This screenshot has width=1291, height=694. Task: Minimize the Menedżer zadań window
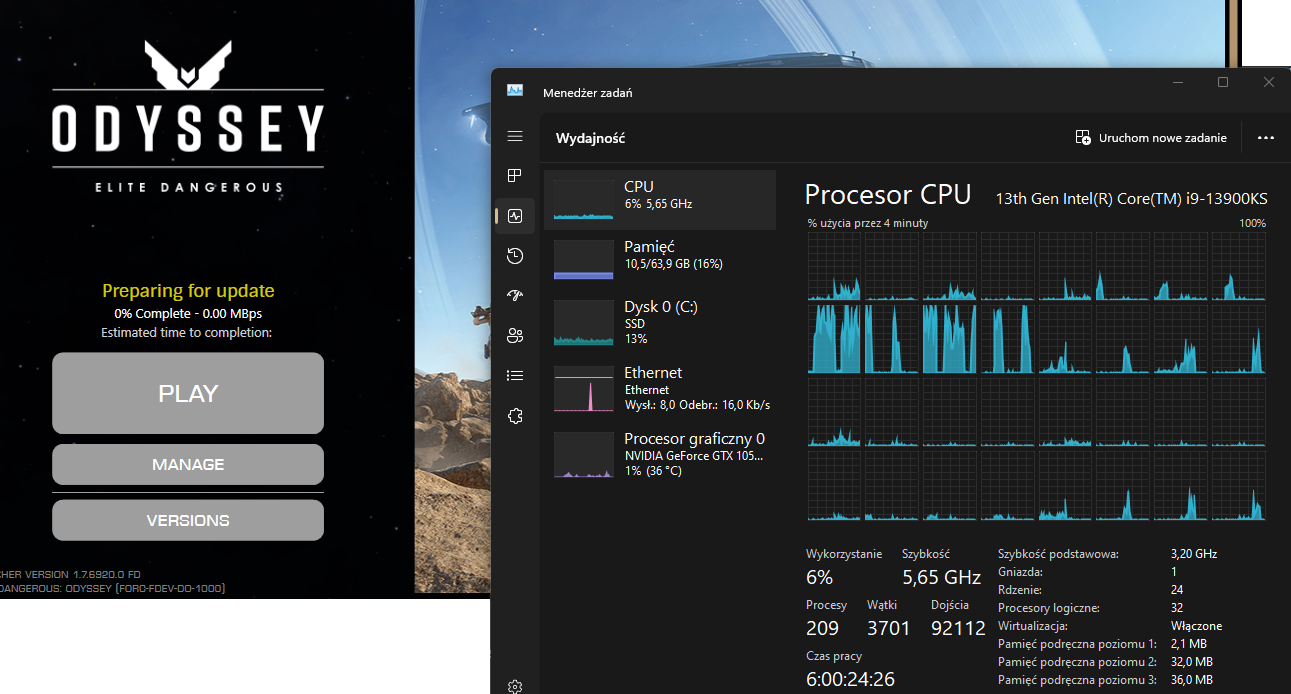pyautogui.click(x=1177, y=82)
